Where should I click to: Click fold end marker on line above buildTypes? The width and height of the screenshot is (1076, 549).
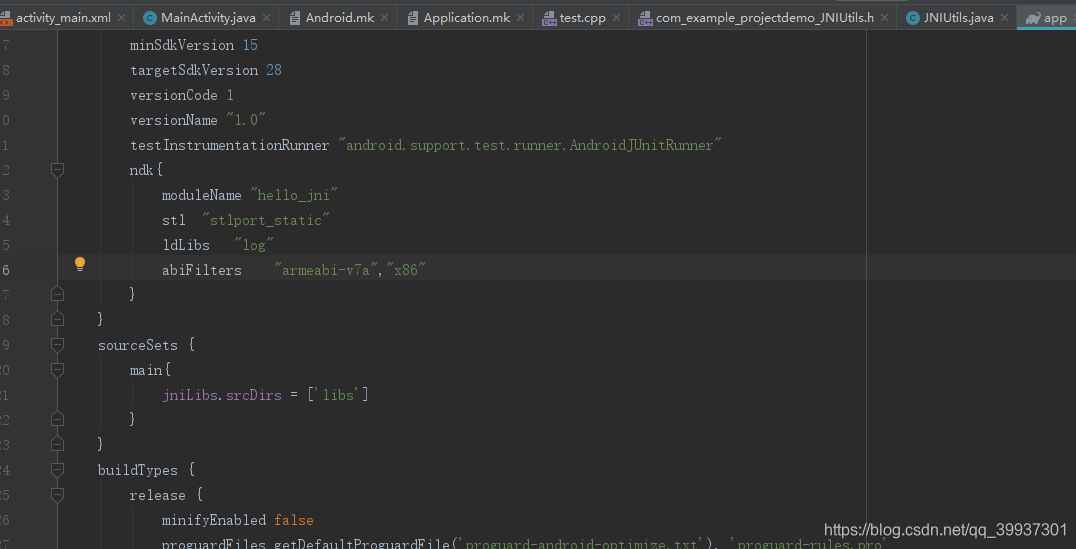(x=58, y=443)
